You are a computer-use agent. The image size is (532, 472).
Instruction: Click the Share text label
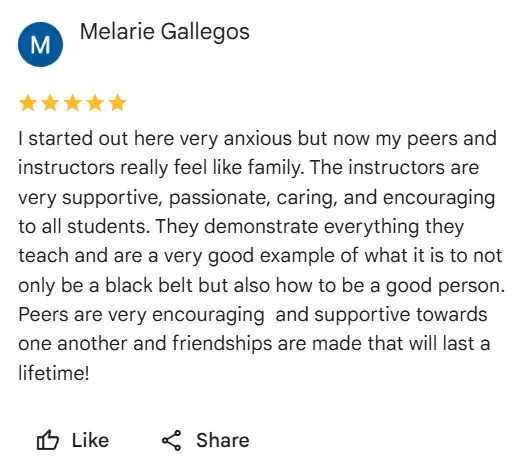click(223, 440)
